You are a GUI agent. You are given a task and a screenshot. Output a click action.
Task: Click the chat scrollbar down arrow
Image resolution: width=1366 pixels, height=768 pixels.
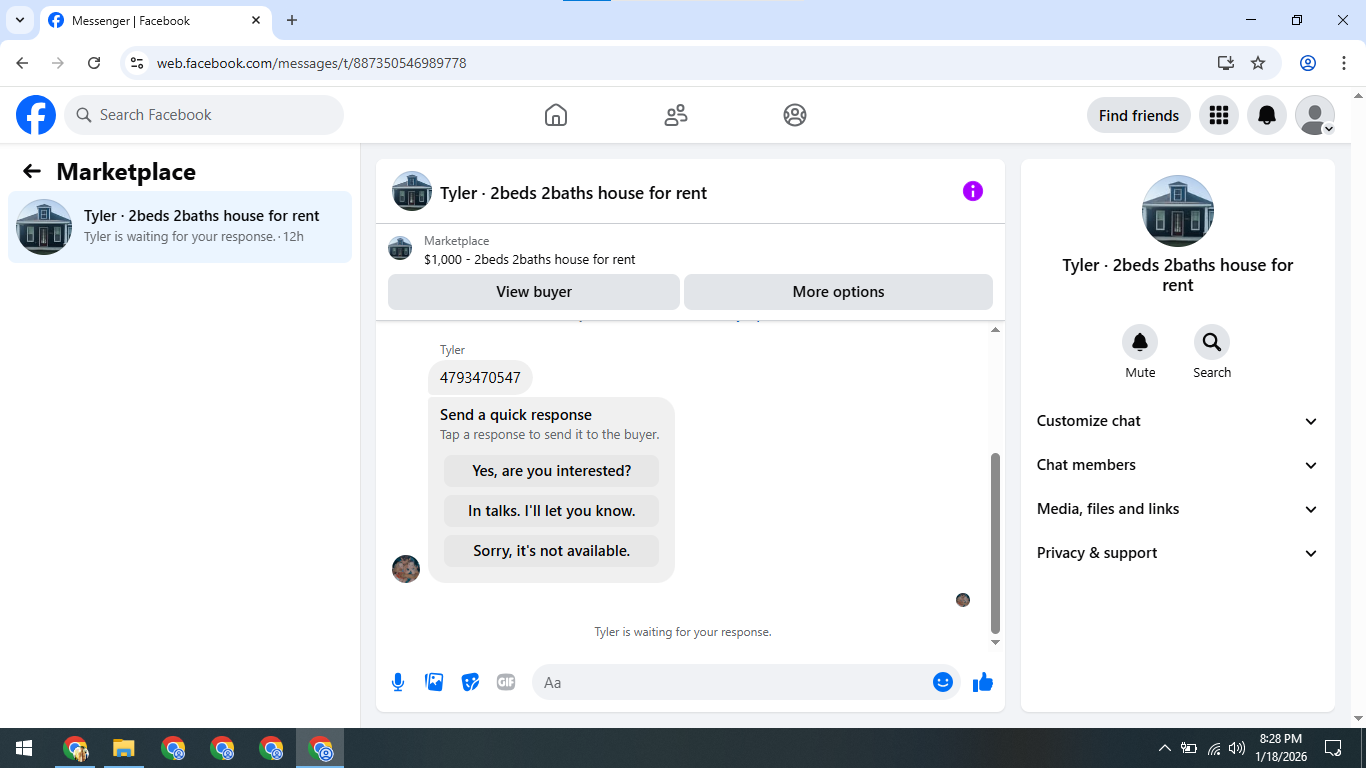tap(995, 642)
